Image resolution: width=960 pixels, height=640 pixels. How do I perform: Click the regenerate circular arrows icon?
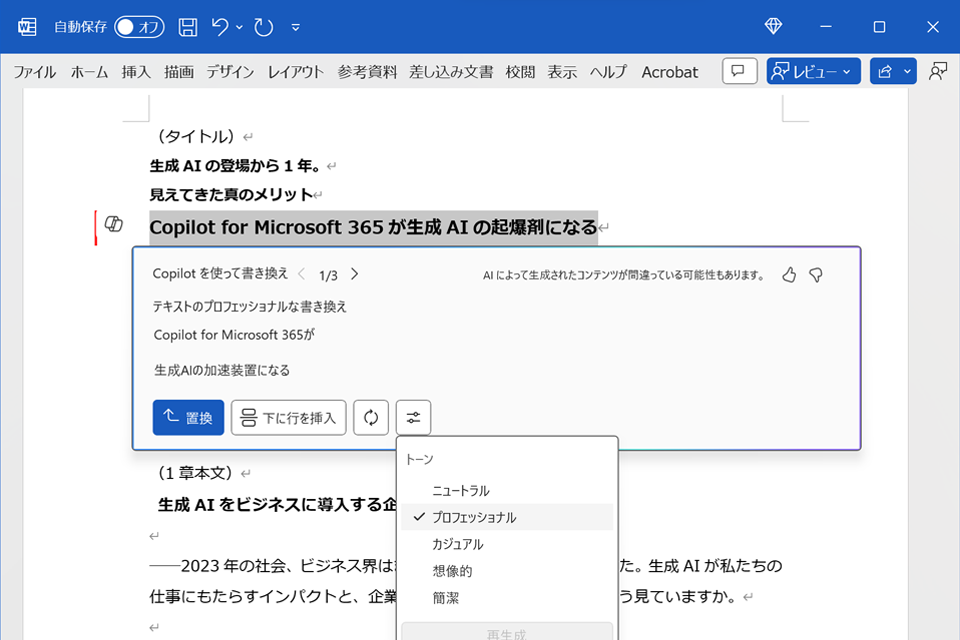pos(371,418)
